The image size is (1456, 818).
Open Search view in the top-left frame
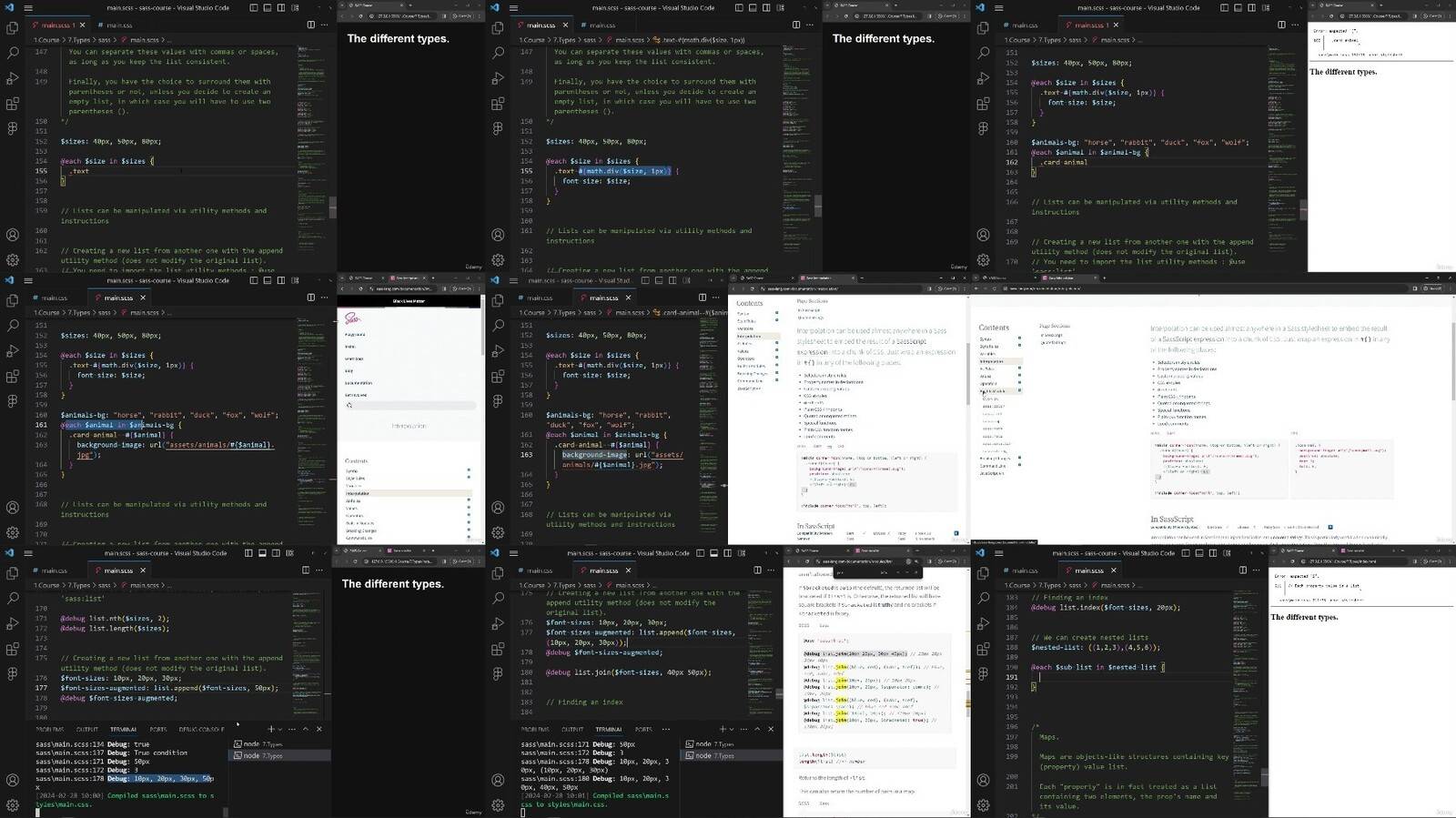13,53
